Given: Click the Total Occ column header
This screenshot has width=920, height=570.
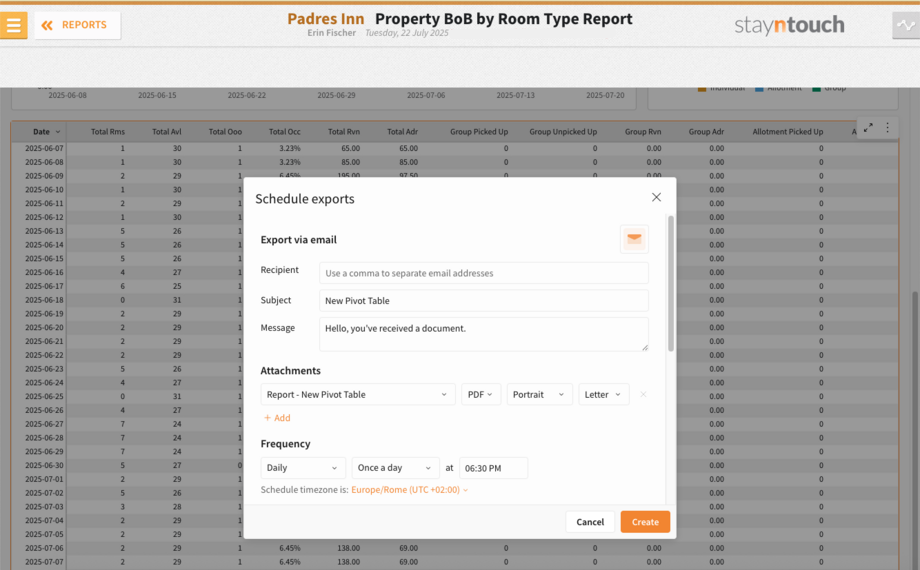Looking at the screenshot, I should pos(285,131).
